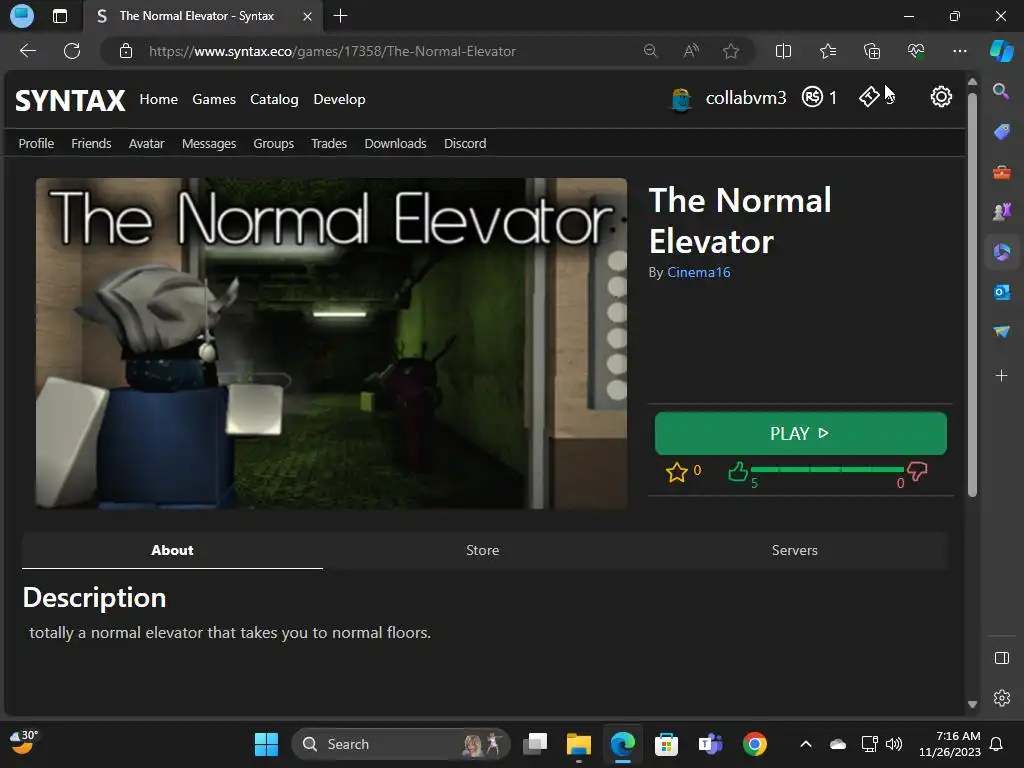The height and width of the screenshot is (768, 1024).
Task: Open Google Chrome from the taskbar
Action: tap(754, 744)
